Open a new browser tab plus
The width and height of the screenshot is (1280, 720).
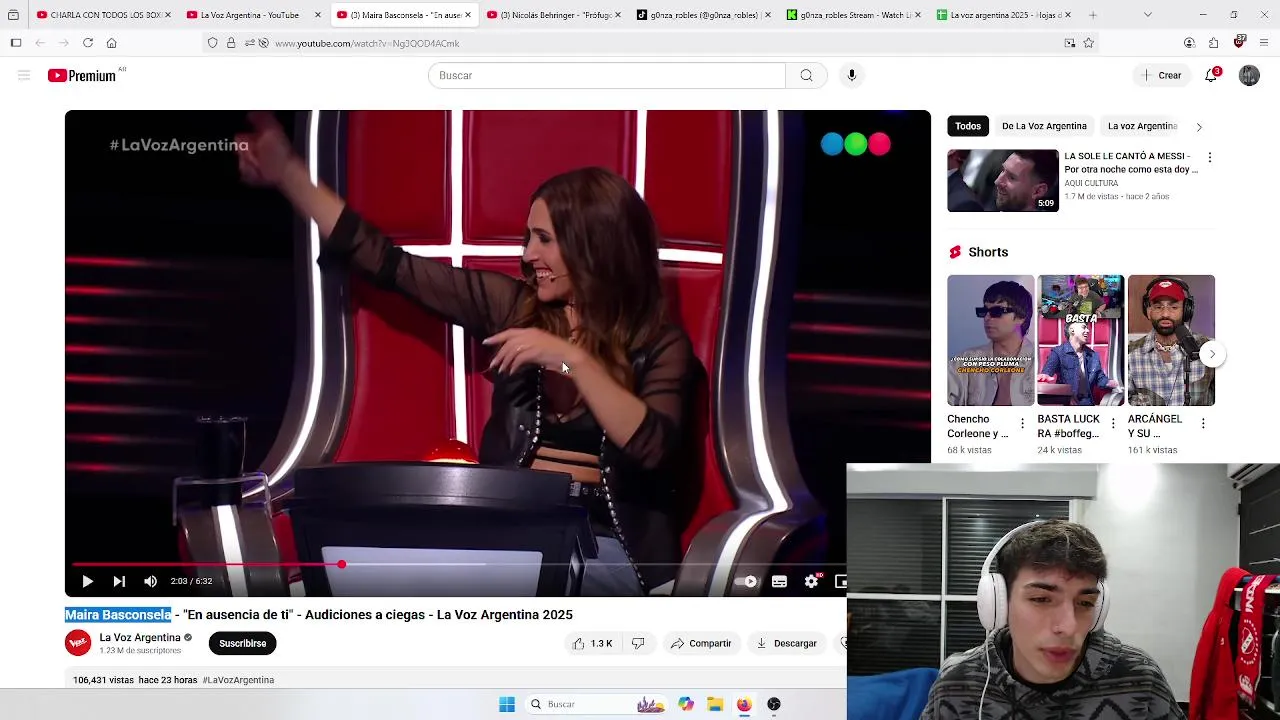click(1092, 15)
